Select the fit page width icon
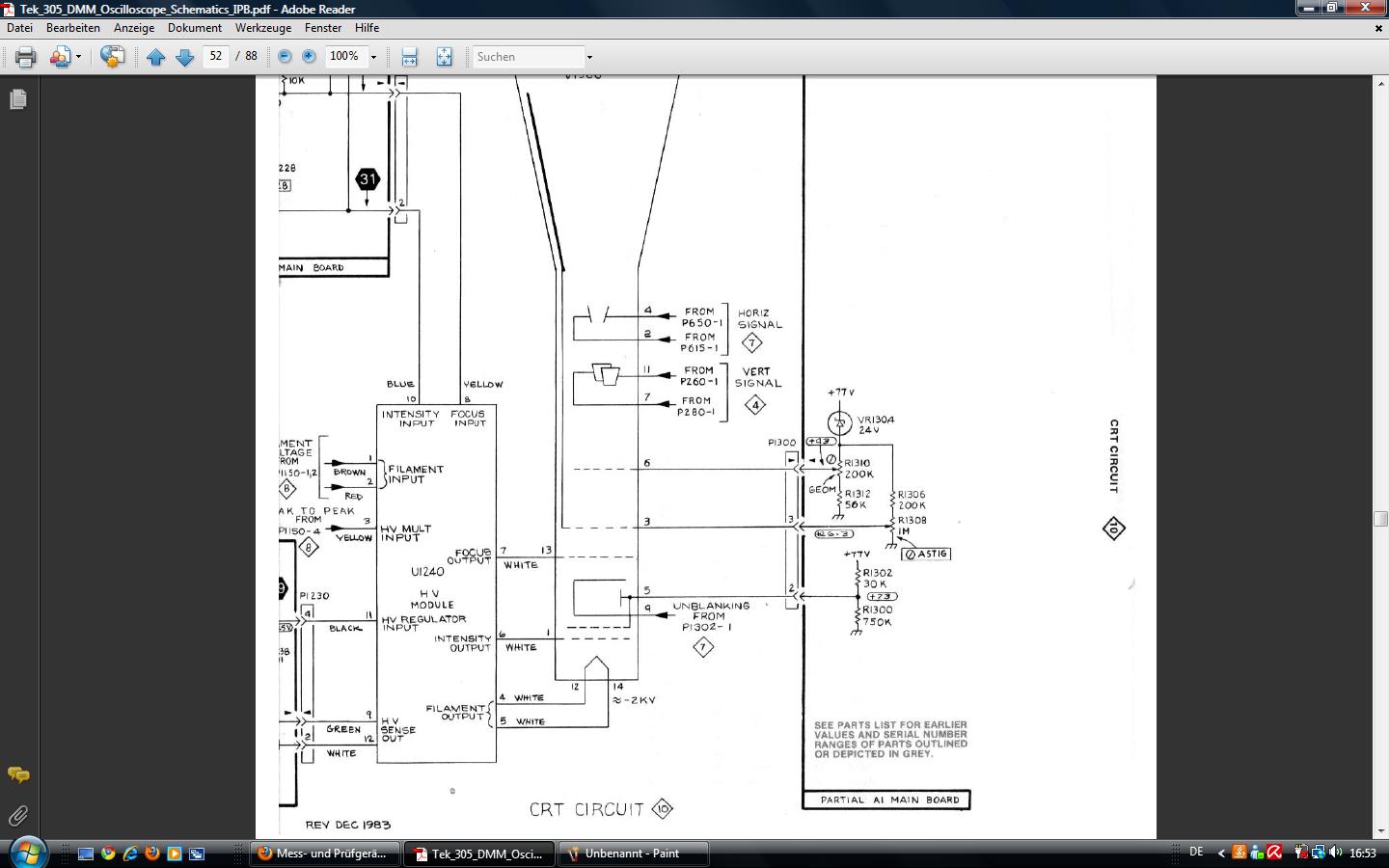The height and width of the screenshot is (868, 1389). coord(409,57)
